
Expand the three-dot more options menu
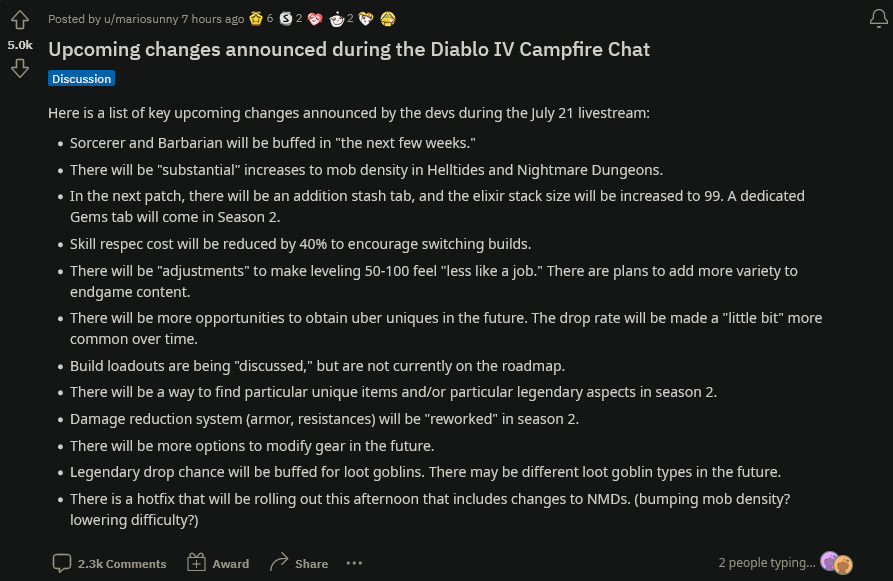pyautogui.click(x=354, y=563)
